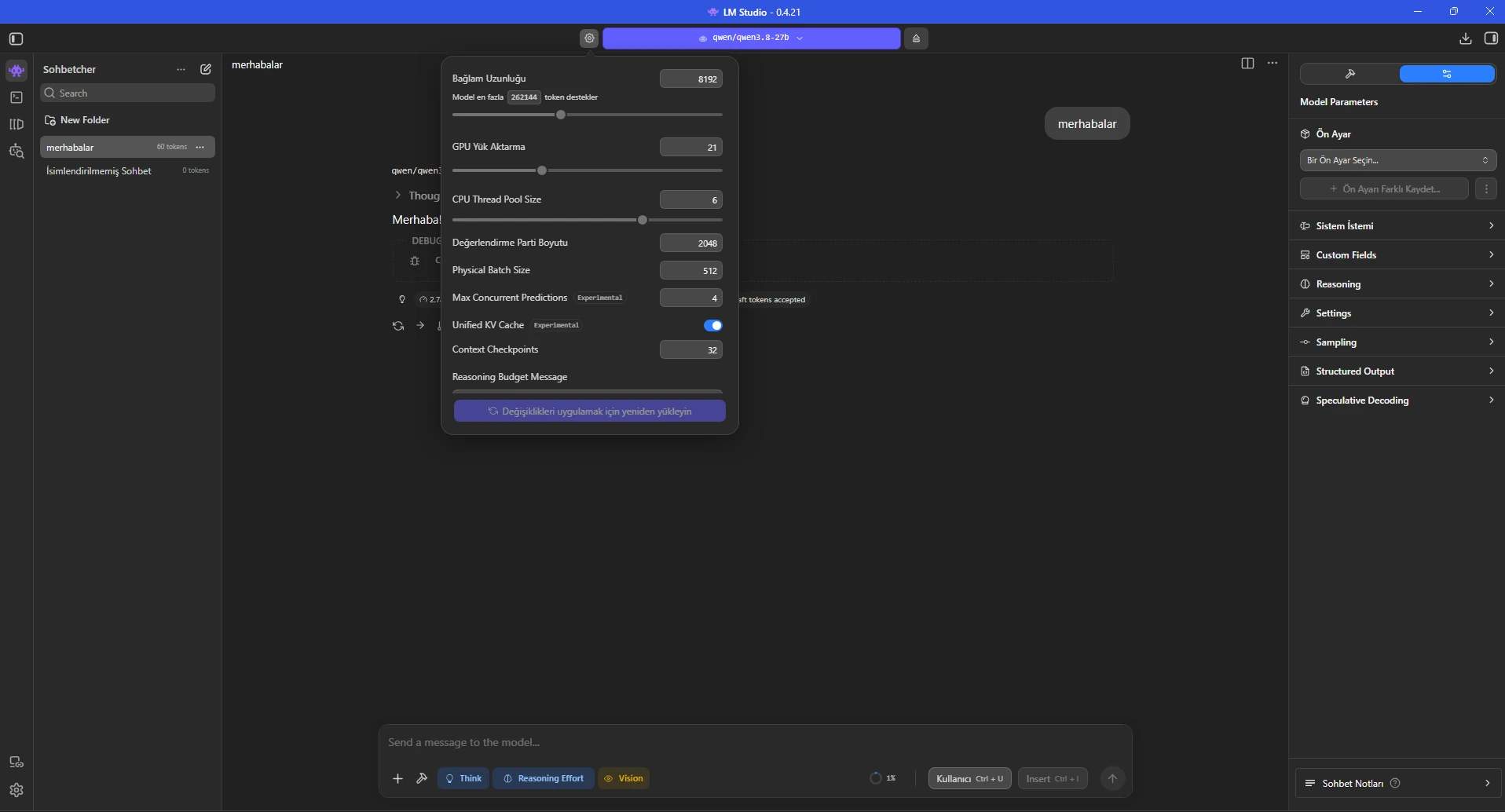Switch to the wrench tools tab
The image size is (1505, 812).
click(1349, 74)
